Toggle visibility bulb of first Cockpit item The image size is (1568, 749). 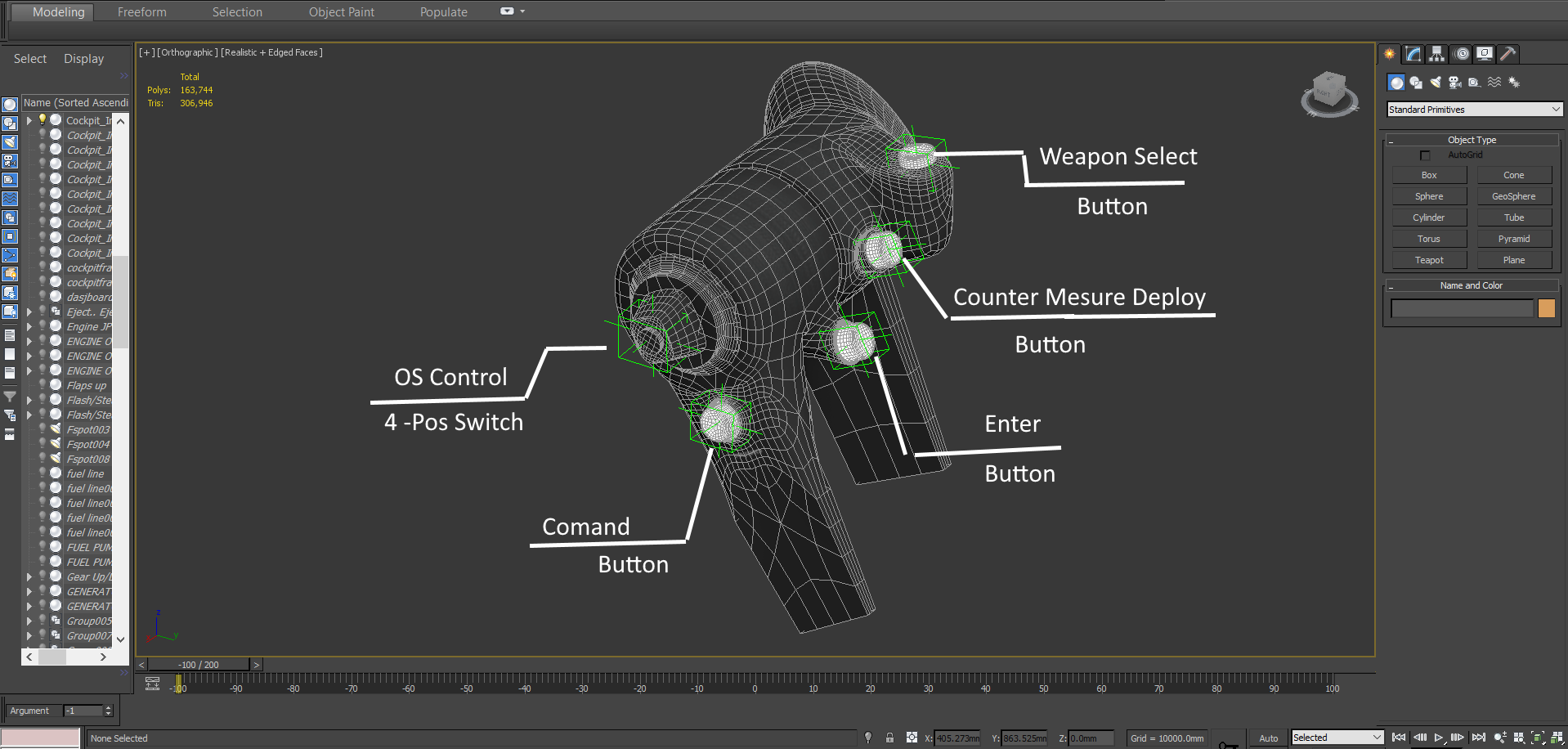(43, 119)
